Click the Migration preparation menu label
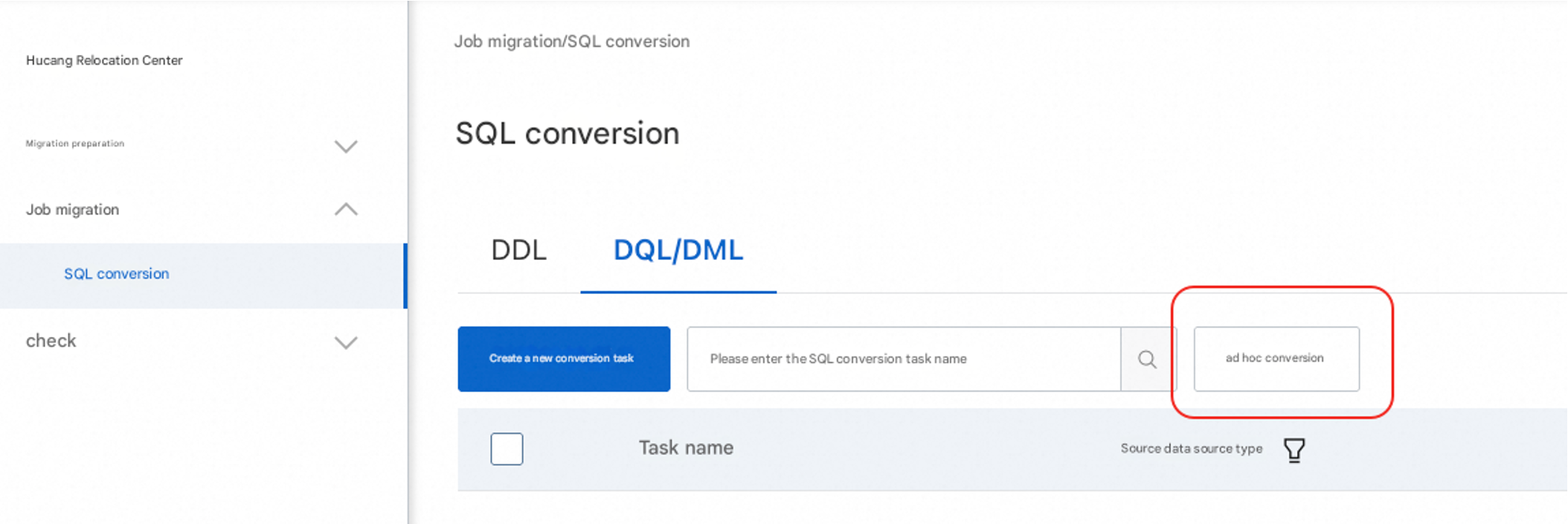 [75, 144]
